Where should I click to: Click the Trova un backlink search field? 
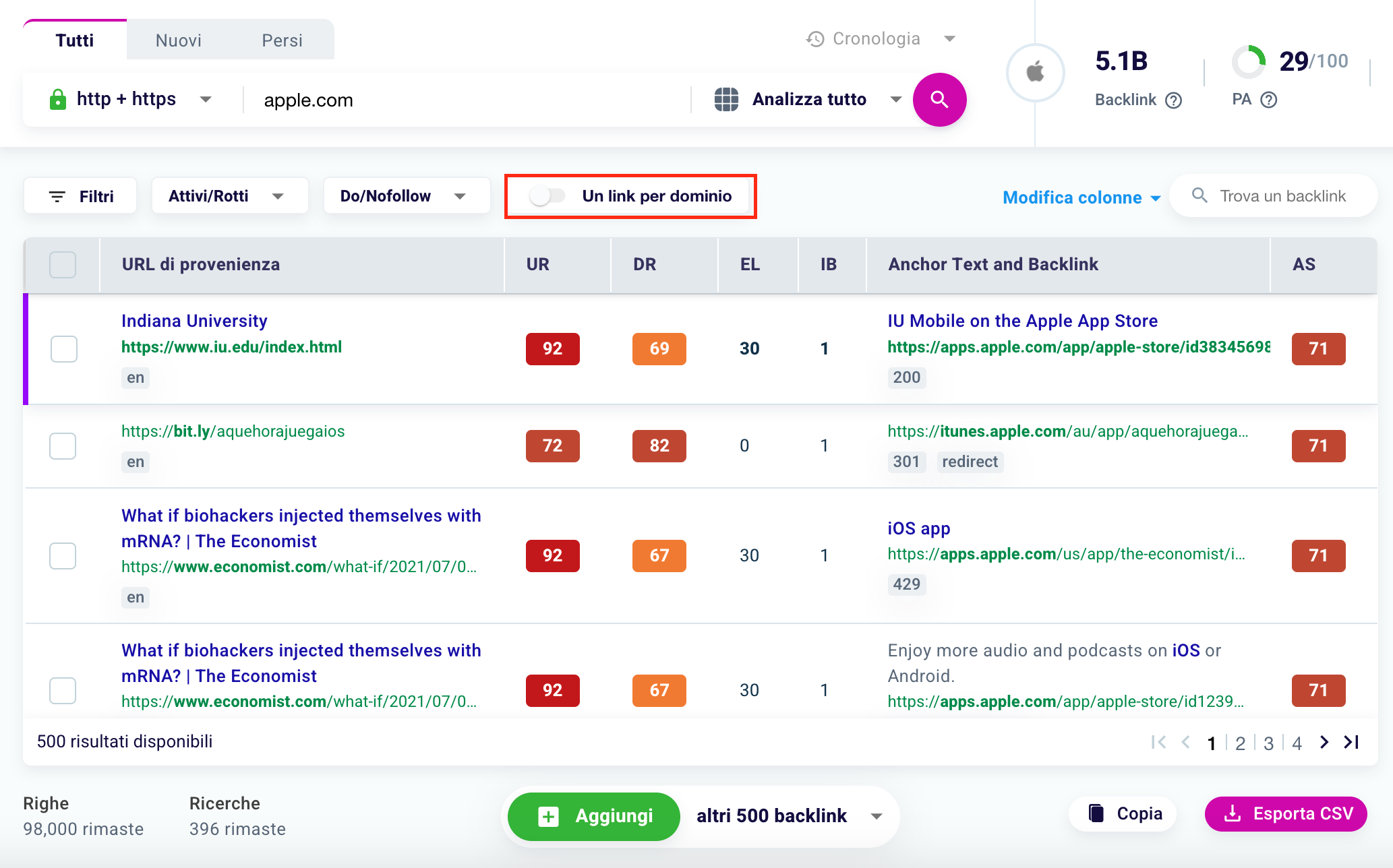coord(1274,196)
